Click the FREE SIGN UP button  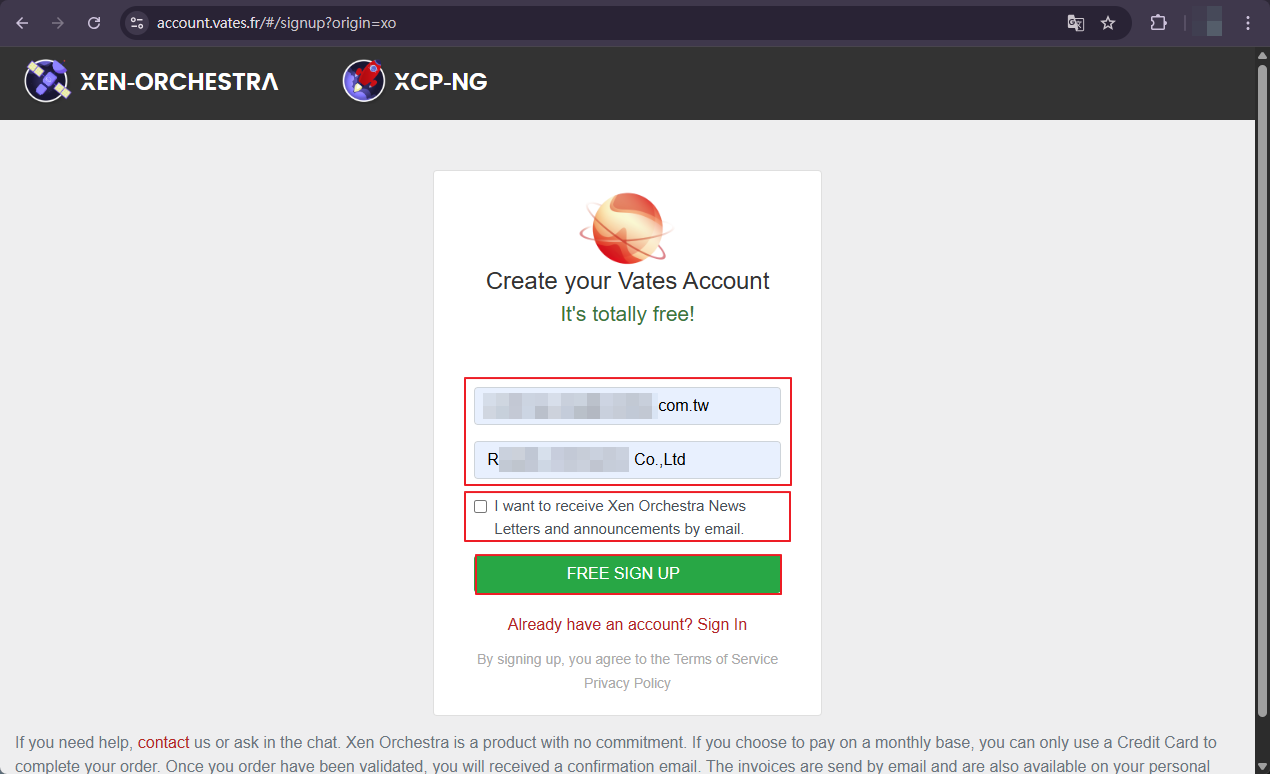628,574
